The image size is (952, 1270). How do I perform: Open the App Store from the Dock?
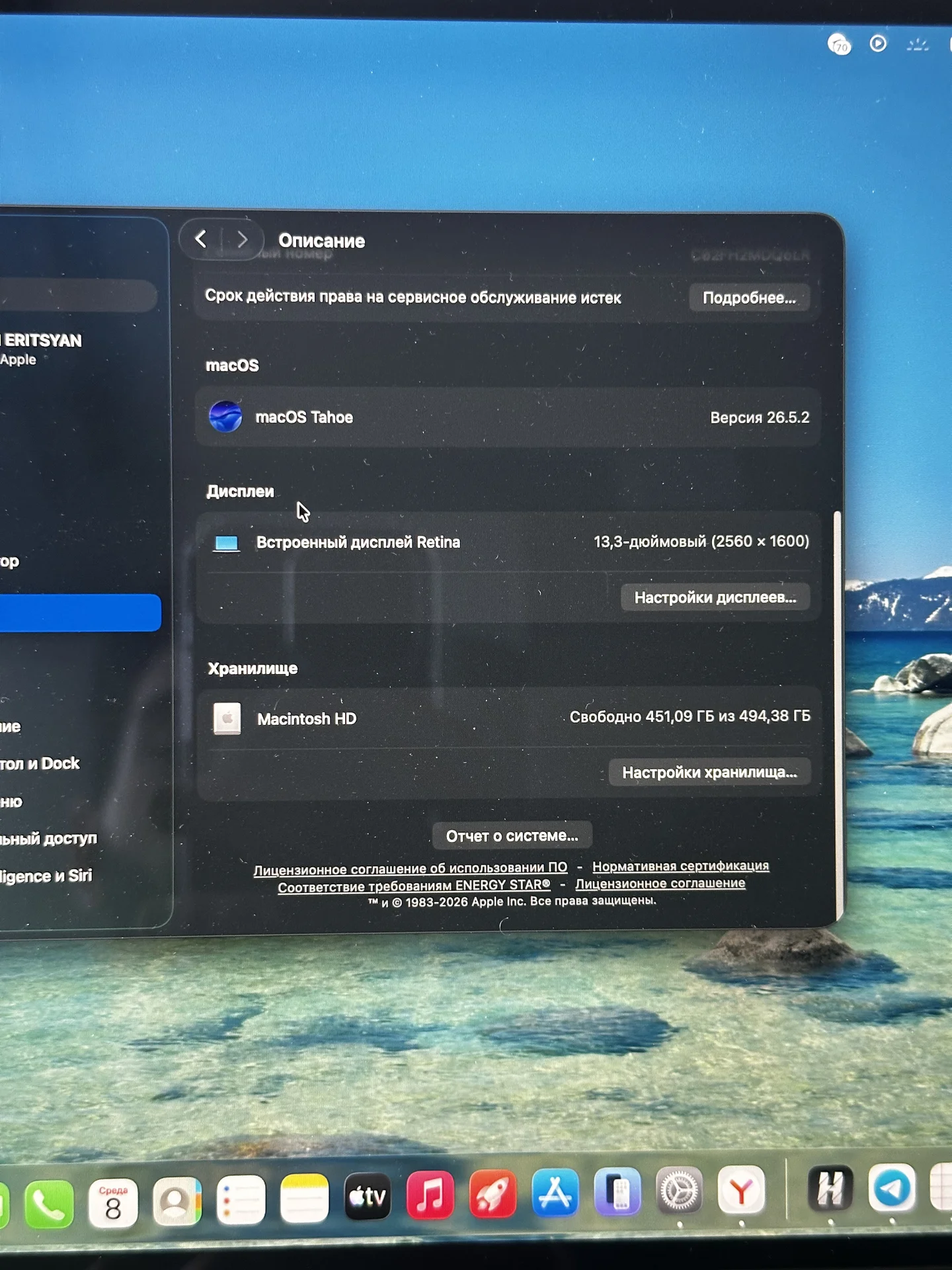(x=555, y=1193)
